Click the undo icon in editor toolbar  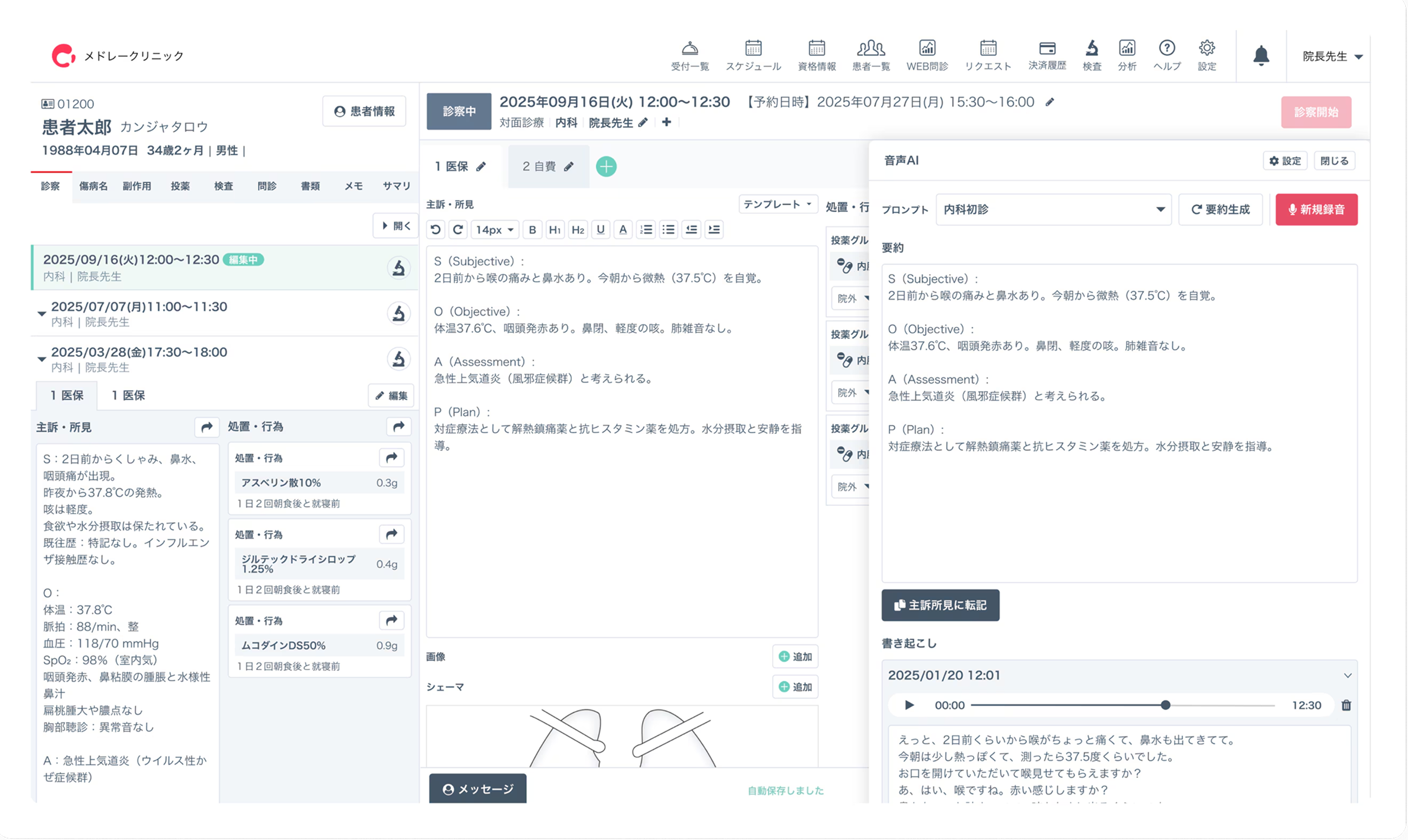click(x=435, y=229)
